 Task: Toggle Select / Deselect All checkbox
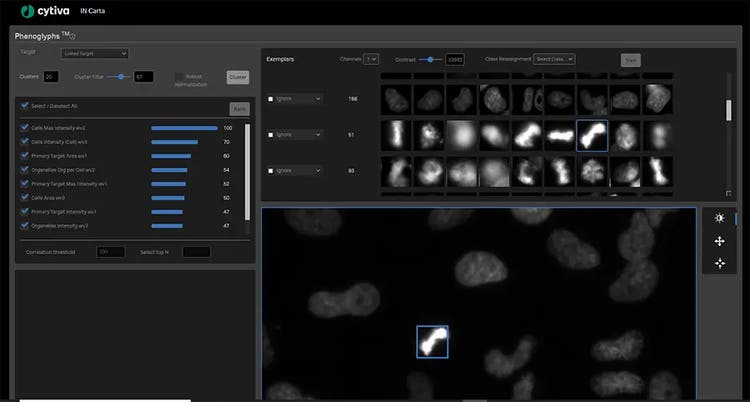[x=25, y=106]
